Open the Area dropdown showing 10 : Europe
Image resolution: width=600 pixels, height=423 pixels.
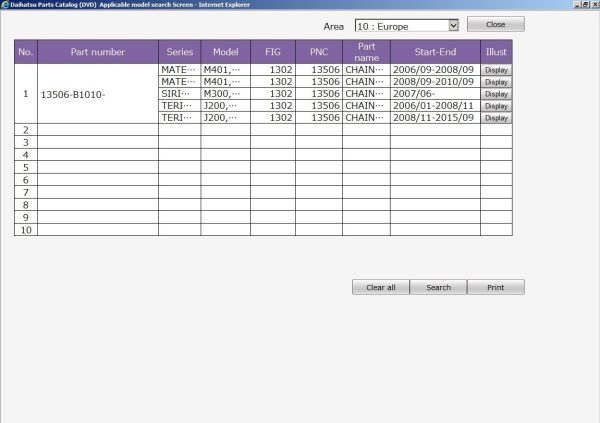coord(407,26)
